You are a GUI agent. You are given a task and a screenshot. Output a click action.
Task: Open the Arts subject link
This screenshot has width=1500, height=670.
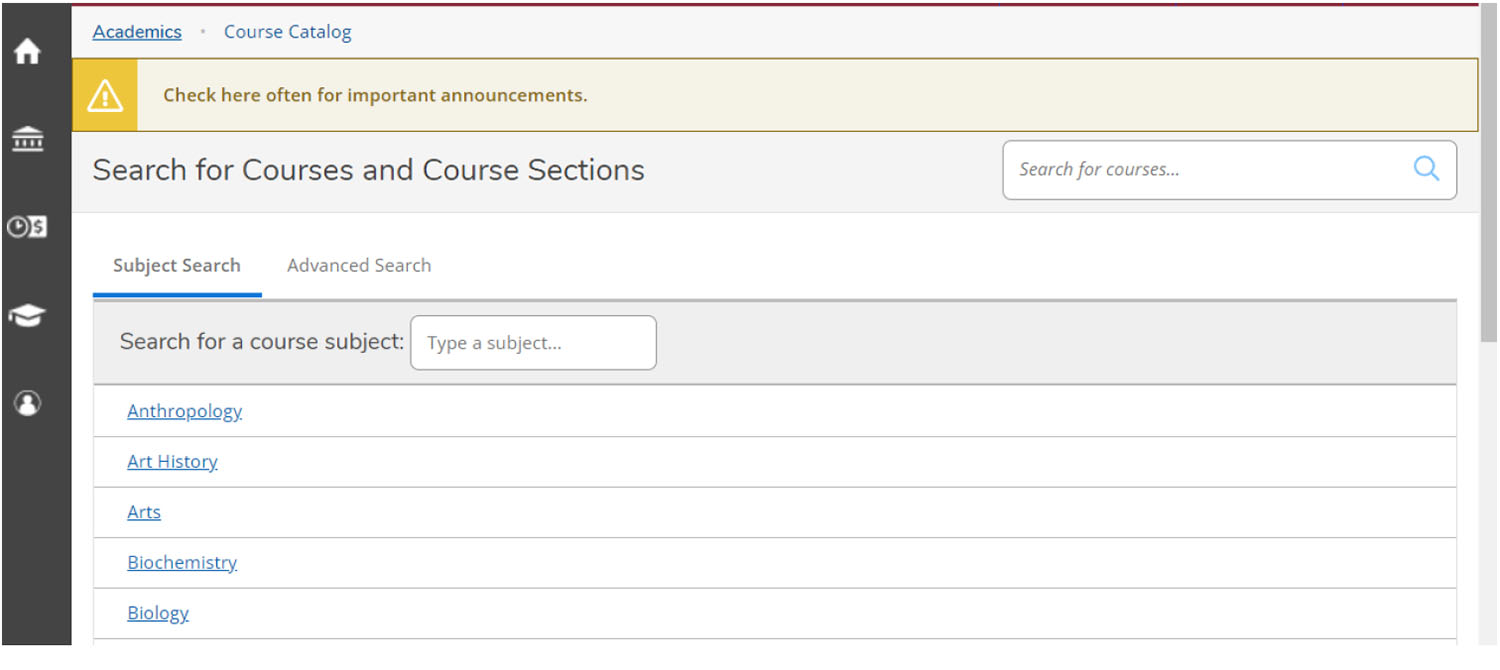[x=144, y=512]
